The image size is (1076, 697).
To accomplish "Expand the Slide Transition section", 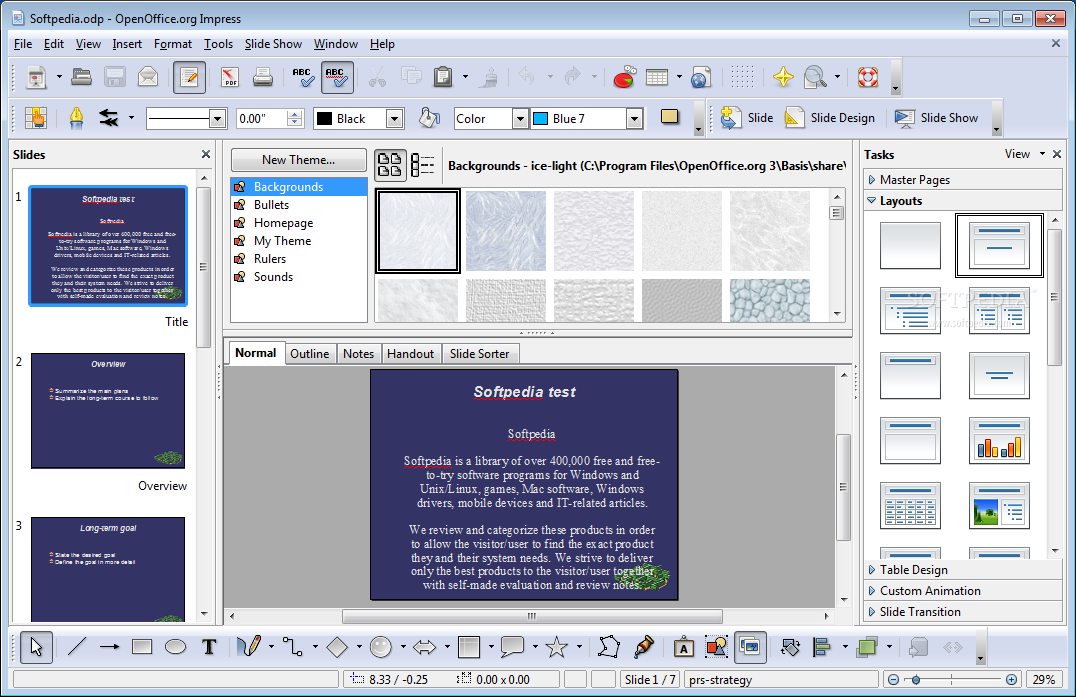I will [x=963, y=612].
